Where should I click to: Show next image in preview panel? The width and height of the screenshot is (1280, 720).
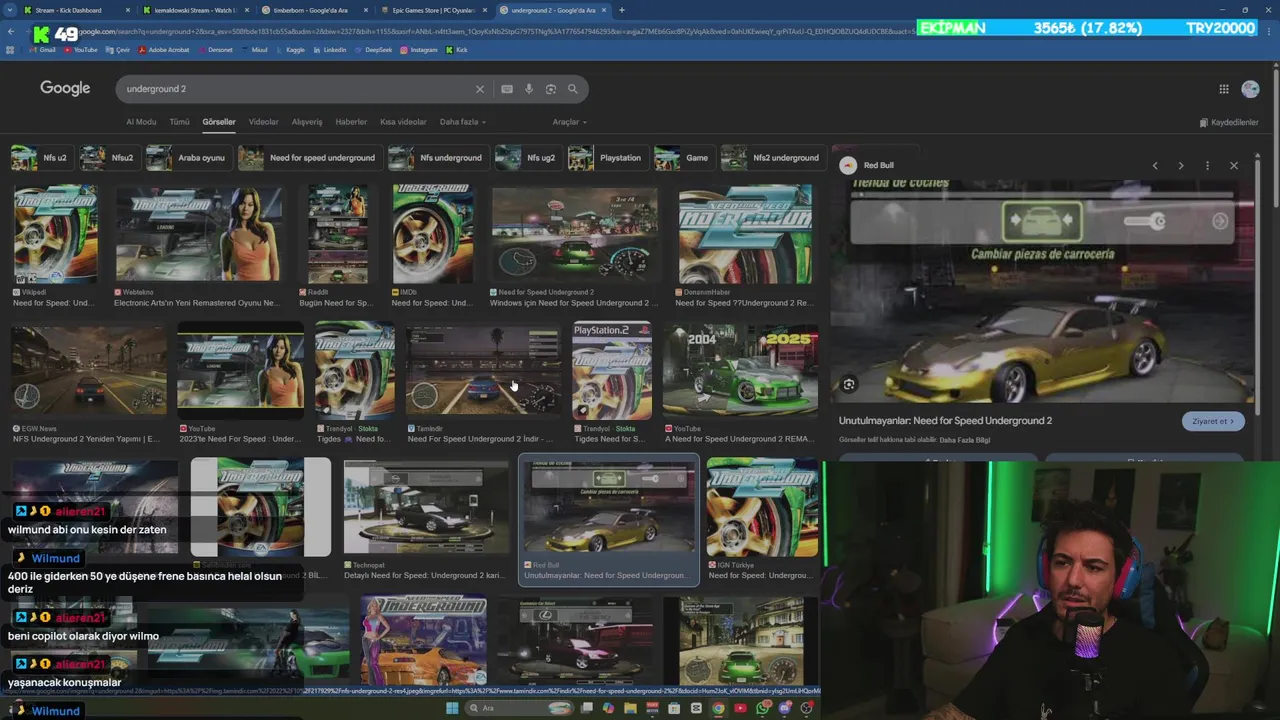pyautogui.click(x=1181, y=165)
